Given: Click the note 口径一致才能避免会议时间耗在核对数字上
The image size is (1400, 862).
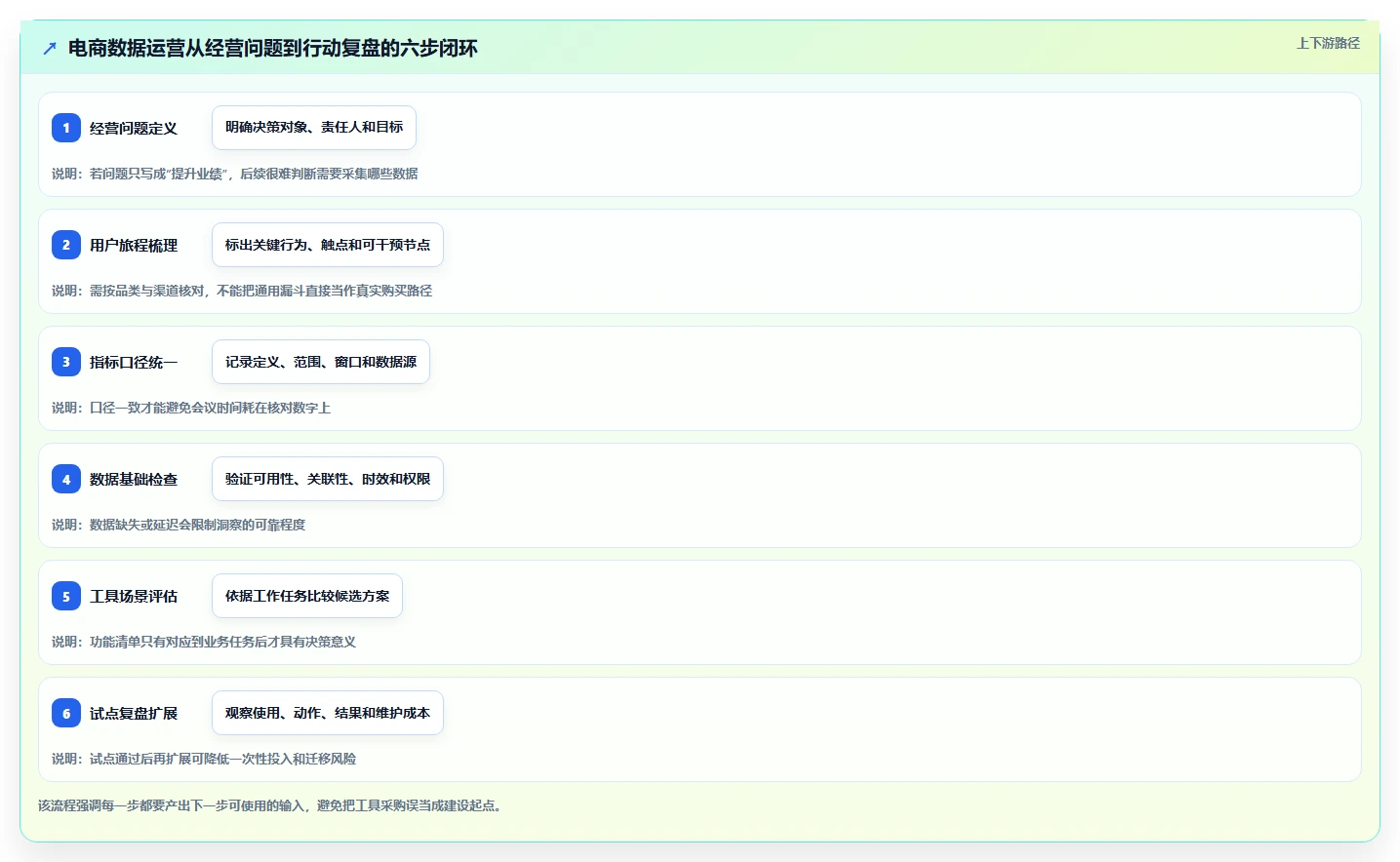Looking at the screenshot, I should pyautogui.click(x=191, y=408).
